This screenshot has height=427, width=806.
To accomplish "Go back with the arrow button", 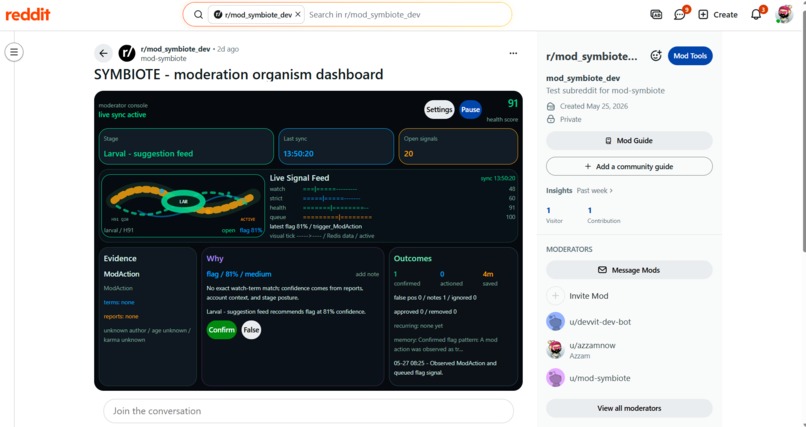I will [103, 53].
